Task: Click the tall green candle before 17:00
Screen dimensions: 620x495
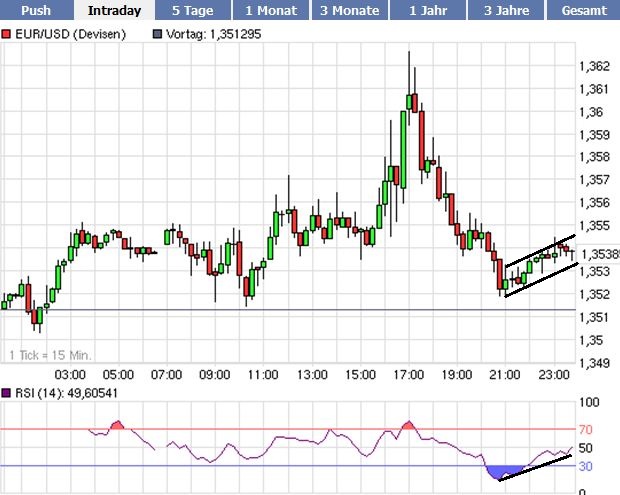Action: pos(403,149)
